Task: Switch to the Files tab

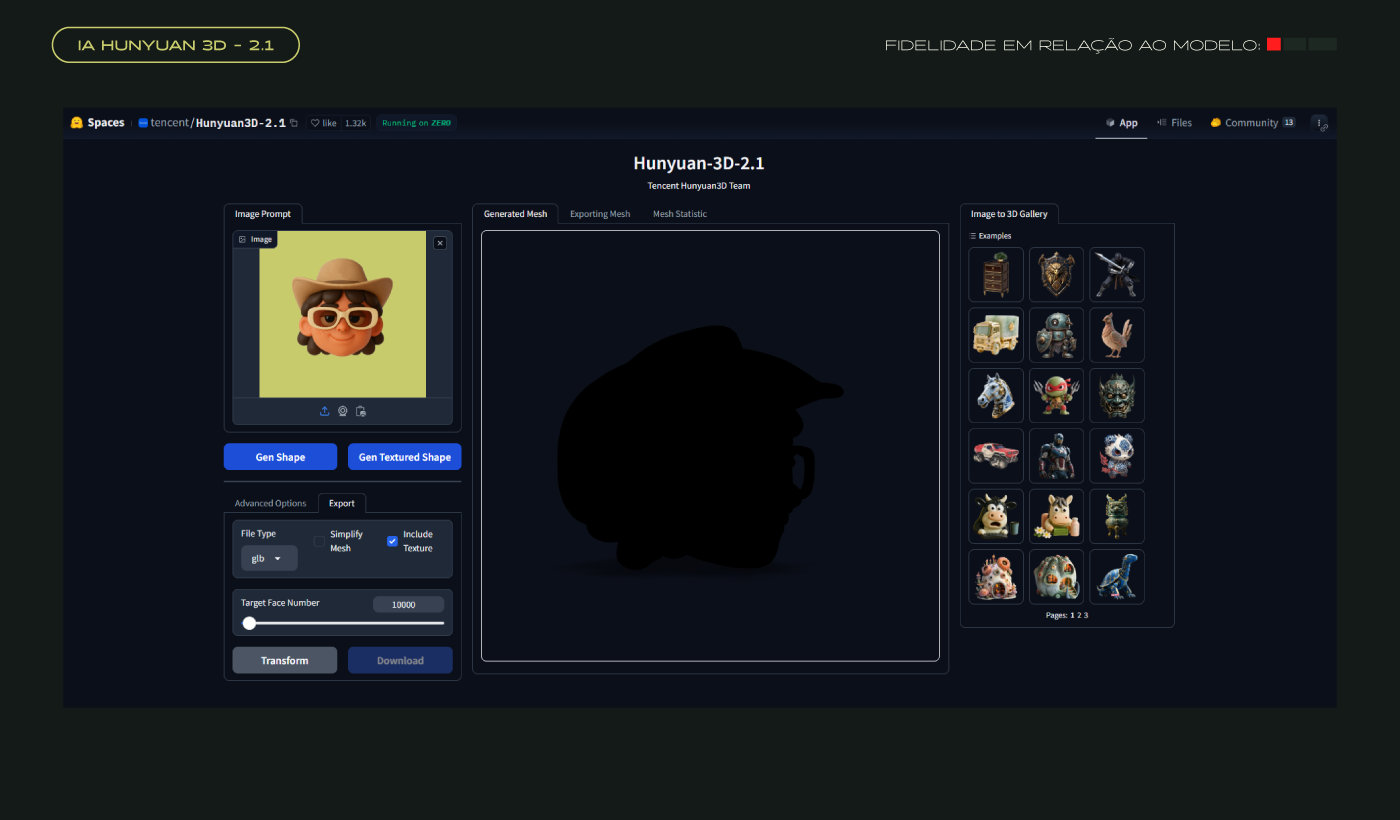Action: [x=1174, y=123]
